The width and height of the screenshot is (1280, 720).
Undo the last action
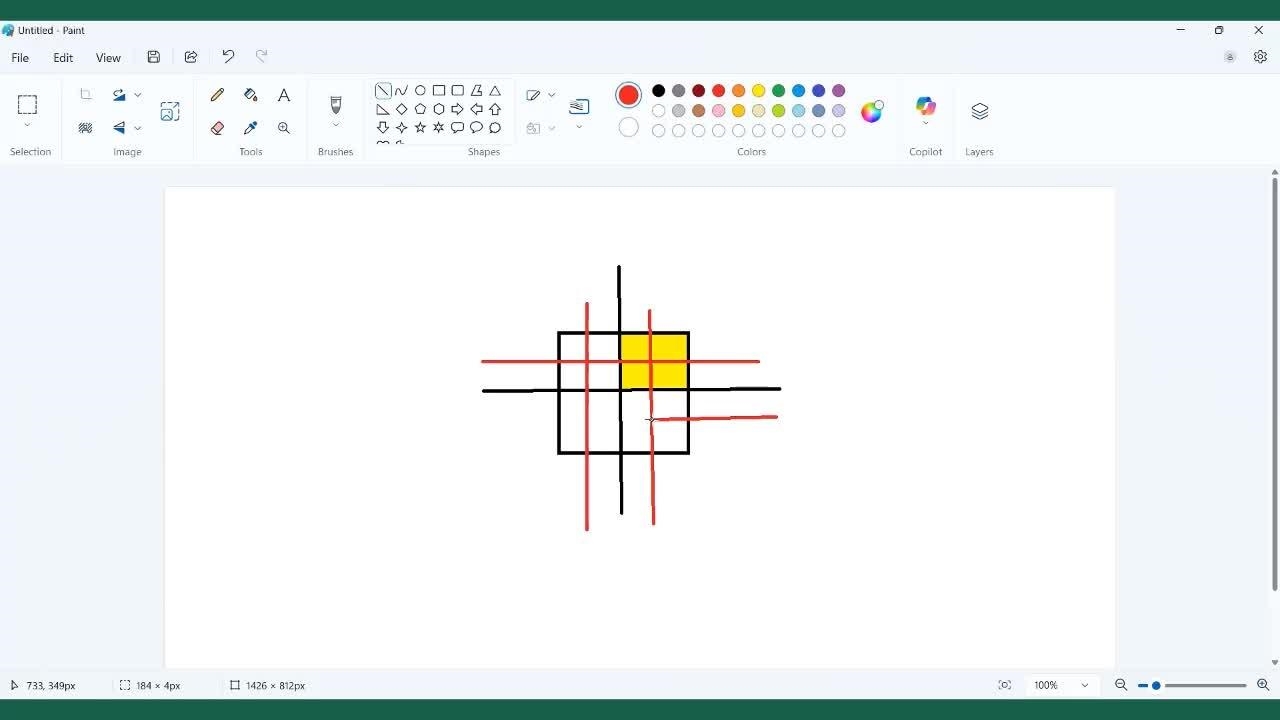pyautogui.click(x=228, y=57)
